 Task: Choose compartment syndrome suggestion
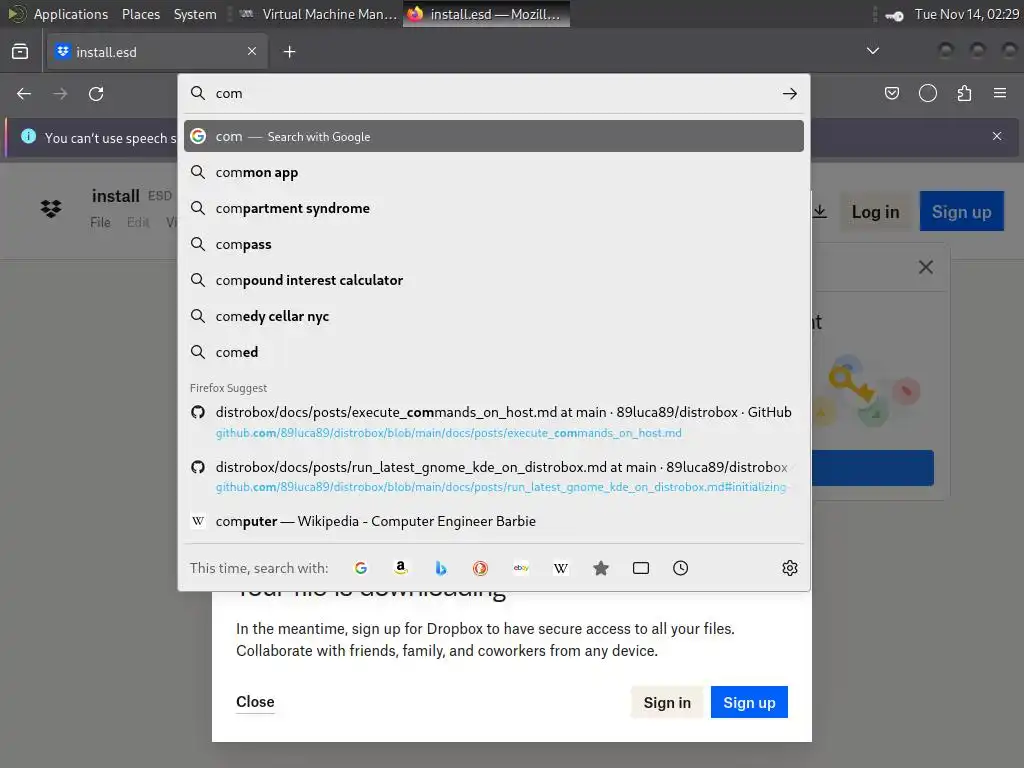click(494, 208)
